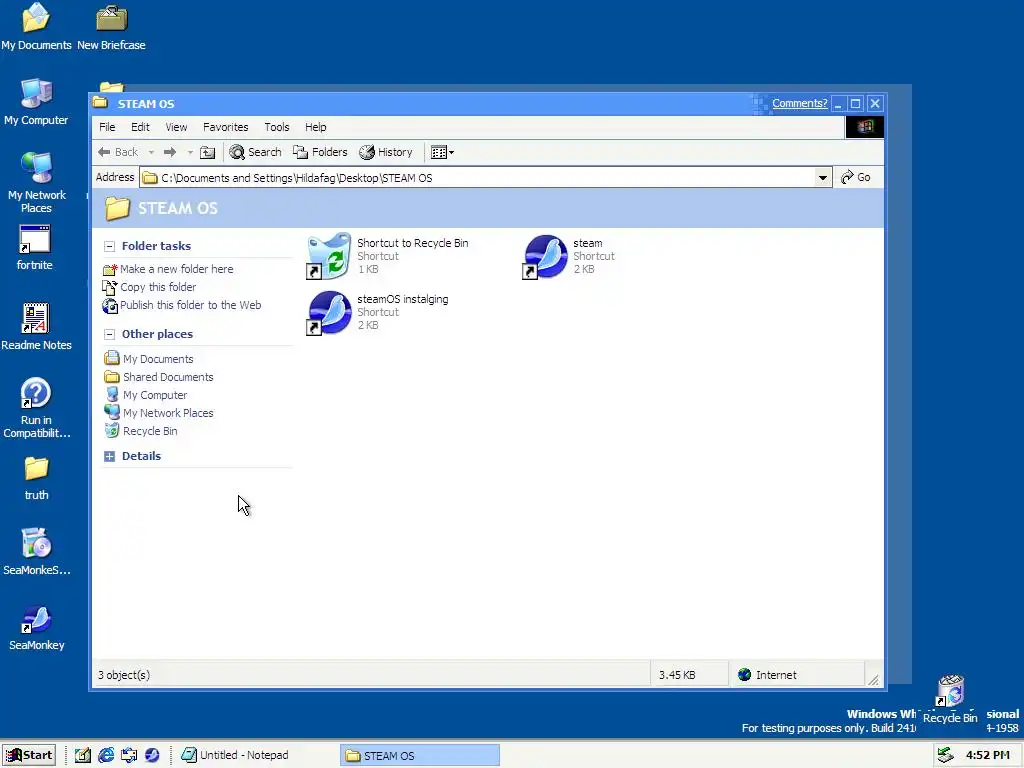
Task: Click the Go button
Action: [x=856, y=177]
